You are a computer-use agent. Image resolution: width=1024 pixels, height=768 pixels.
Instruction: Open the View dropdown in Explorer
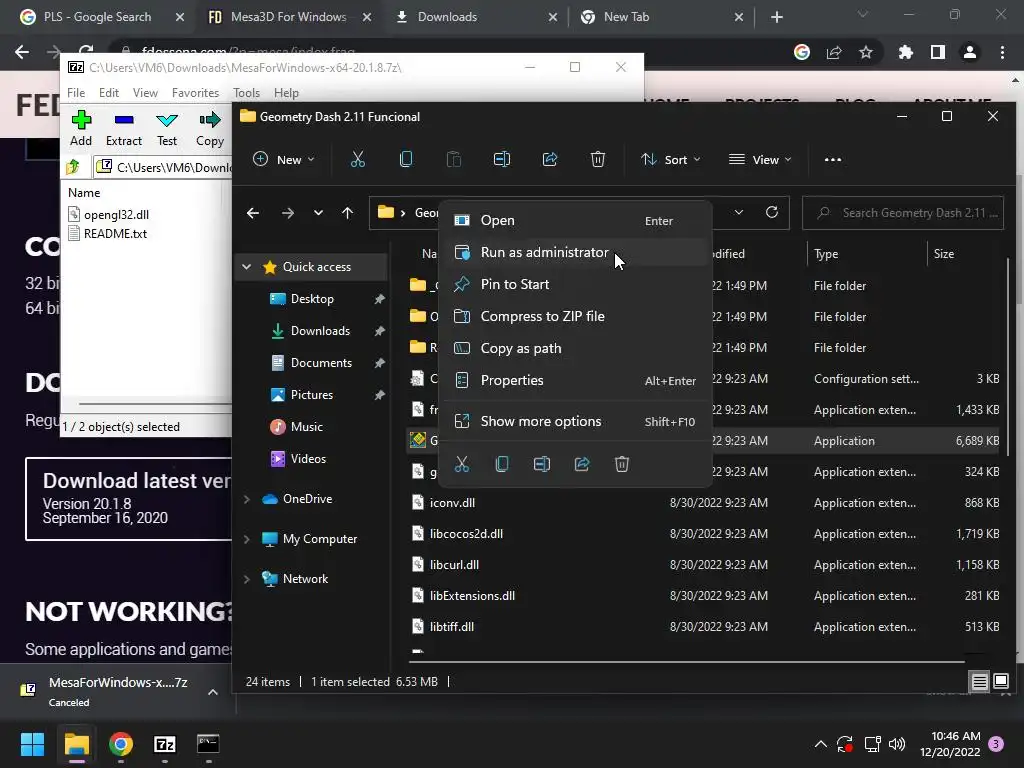click(760, 159)
